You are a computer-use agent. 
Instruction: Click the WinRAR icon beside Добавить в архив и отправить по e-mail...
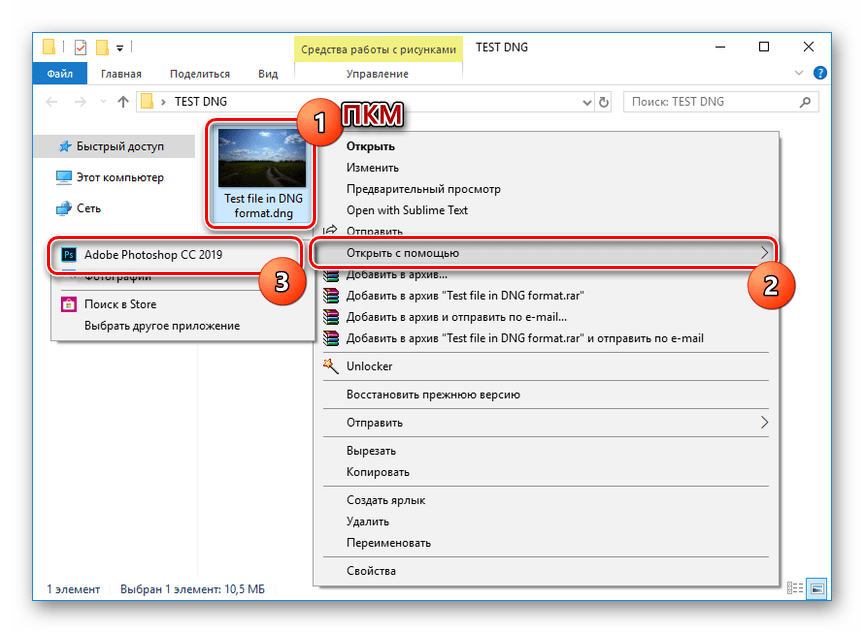331,317
